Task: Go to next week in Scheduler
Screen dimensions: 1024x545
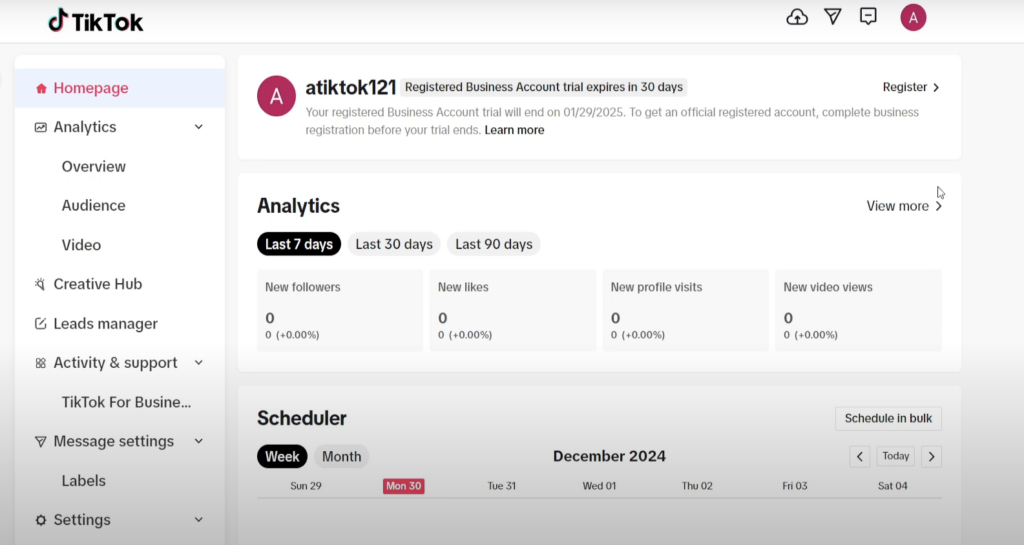Action: [932, 456]
